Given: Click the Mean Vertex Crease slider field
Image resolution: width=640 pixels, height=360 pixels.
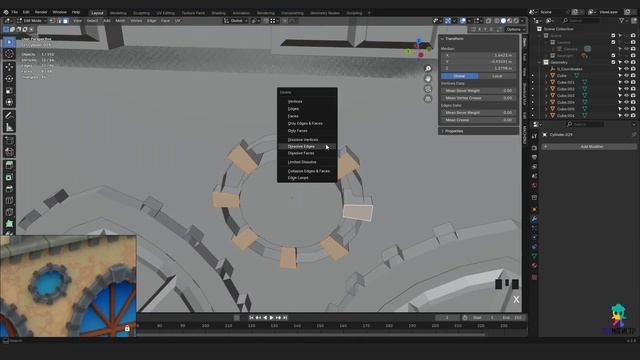Looking at the screenshot, I should (x=478, y=98).
